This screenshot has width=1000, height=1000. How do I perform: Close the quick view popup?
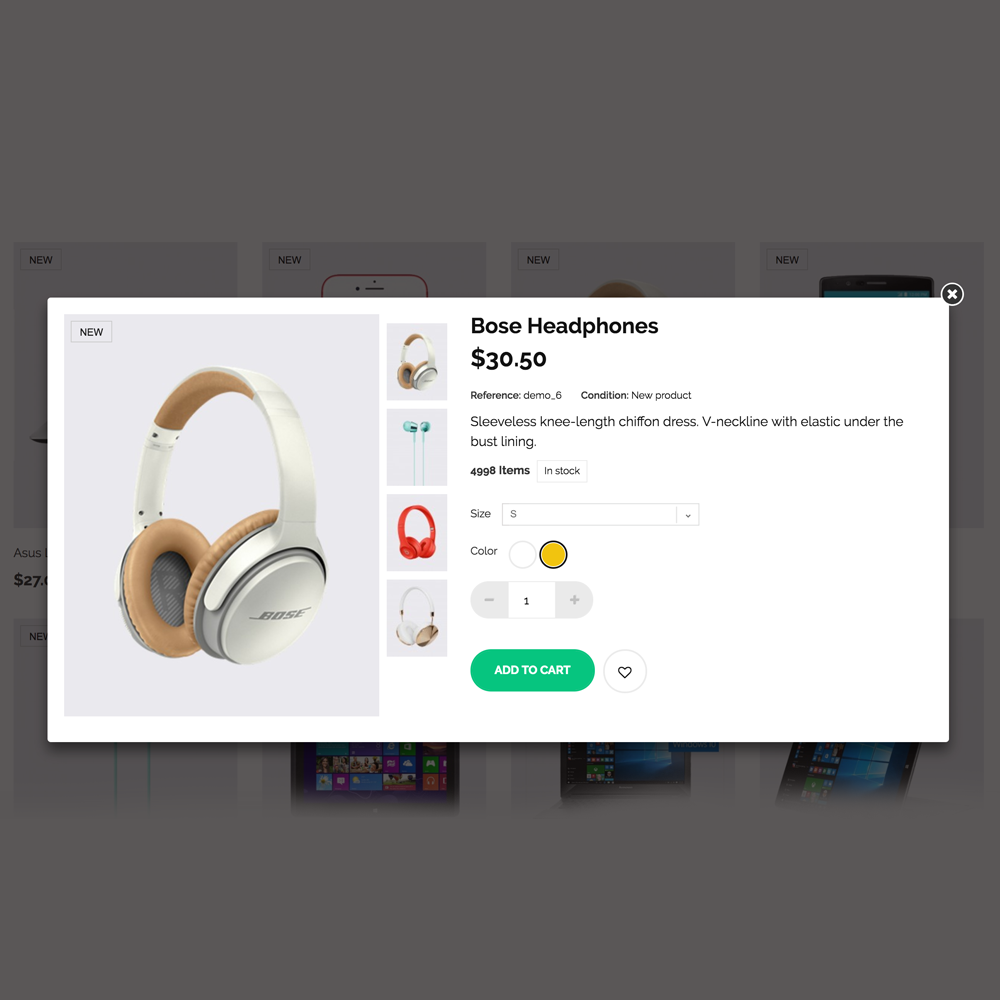(952, 294)
